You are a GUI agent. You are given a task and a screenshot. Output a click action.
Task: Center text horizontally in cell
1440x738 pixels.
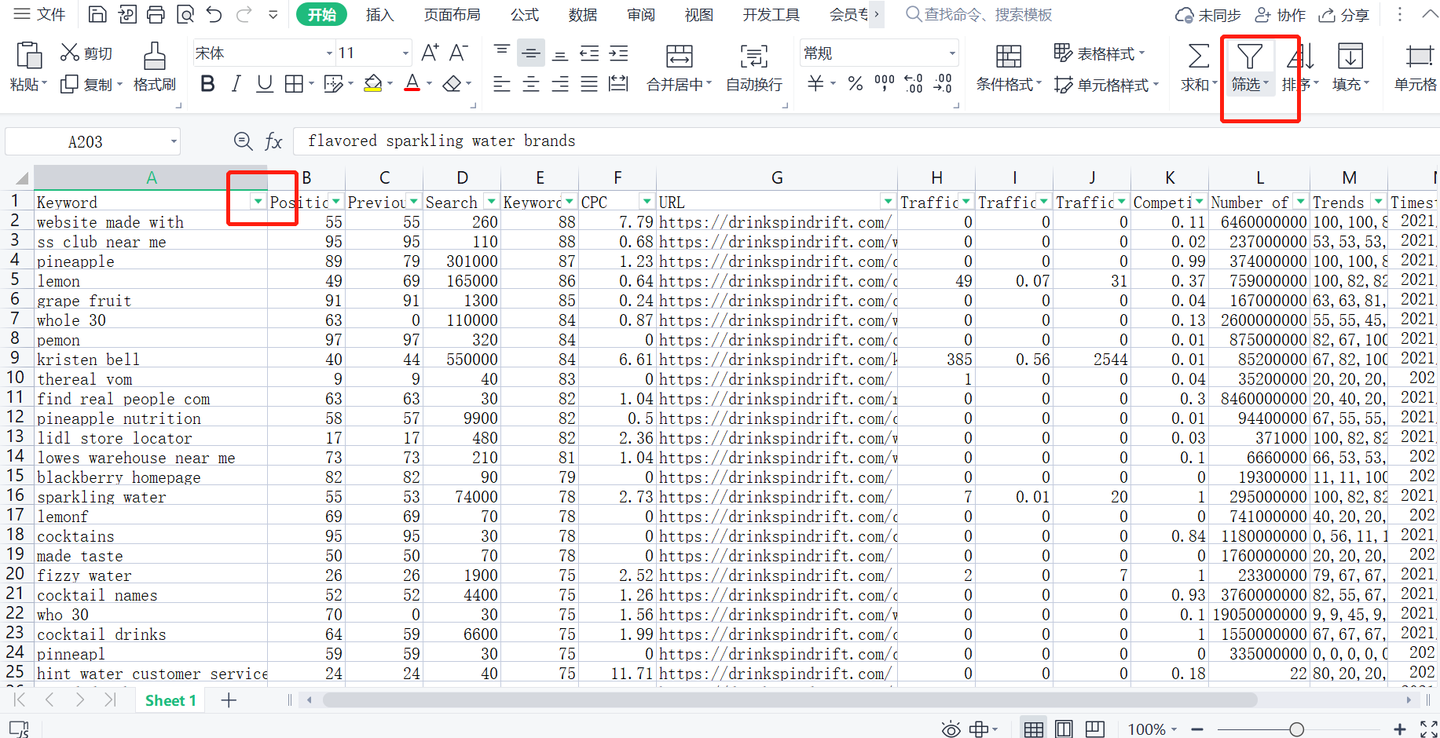pyautogui.click(x=531, y=84)
